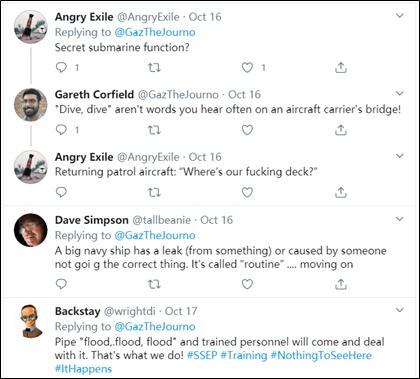Reply to Dave Simpson's navy ship tweet
The width and height of the screenshot is (420, 379).
point(62,284)
